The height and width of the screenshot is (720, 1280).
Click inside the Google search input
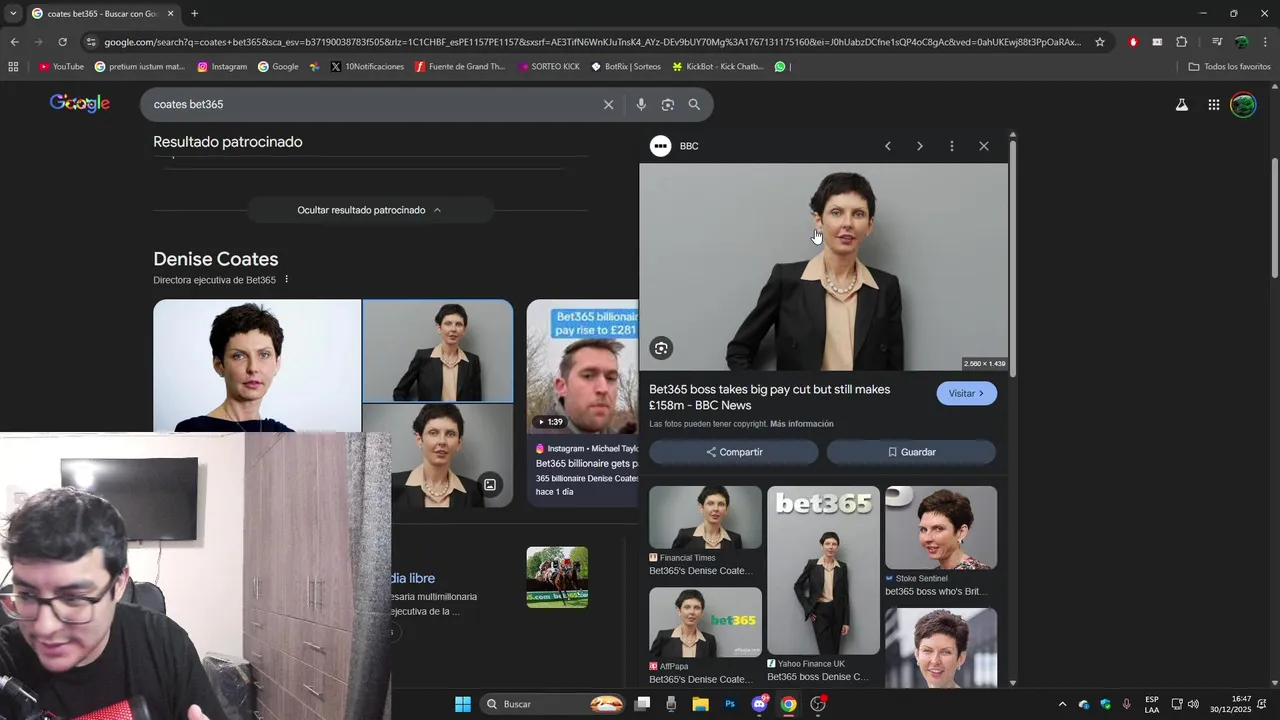(x=370, y=104)
